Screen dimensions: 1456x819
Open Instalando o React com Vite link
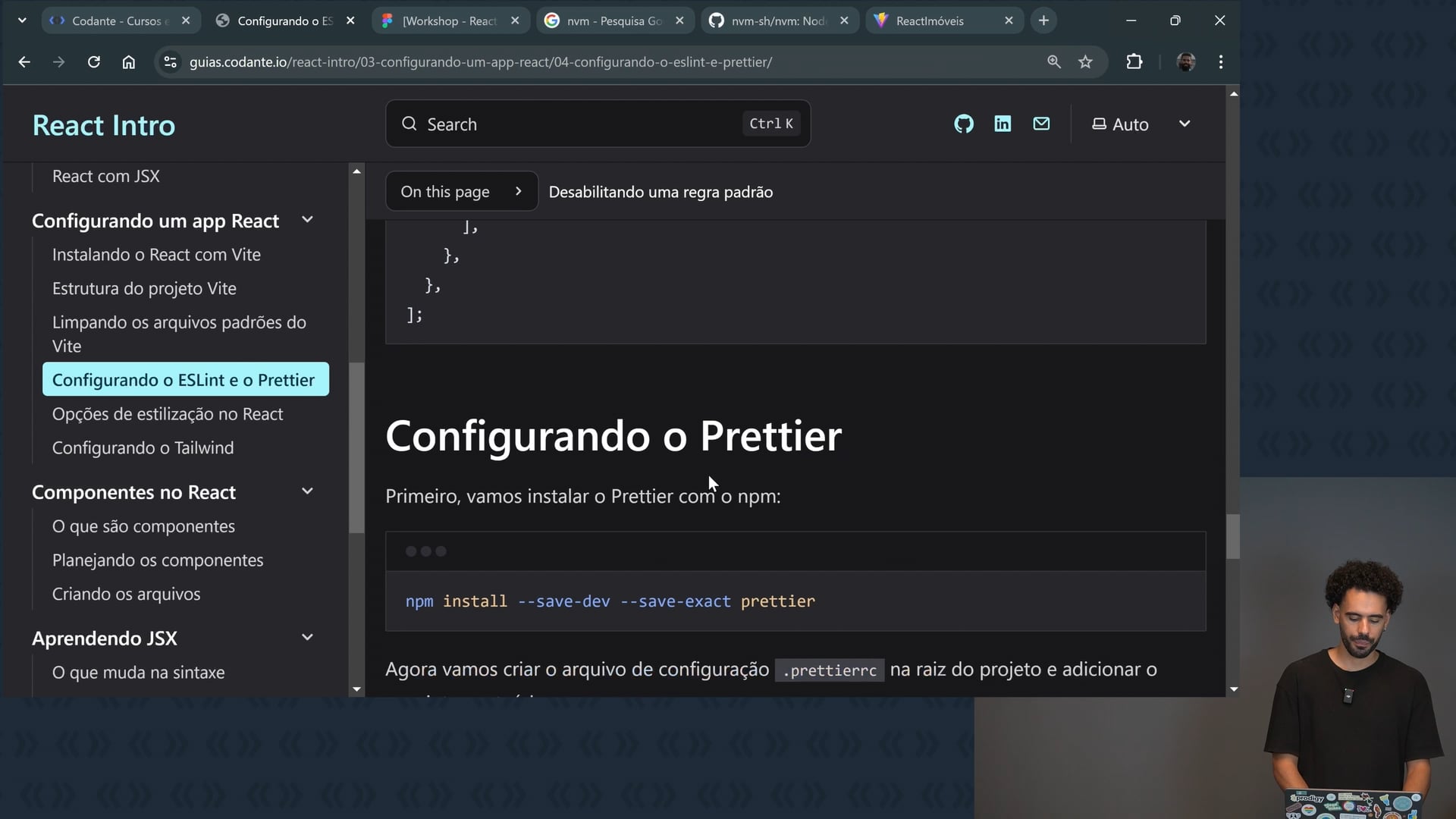coord(156,255)
